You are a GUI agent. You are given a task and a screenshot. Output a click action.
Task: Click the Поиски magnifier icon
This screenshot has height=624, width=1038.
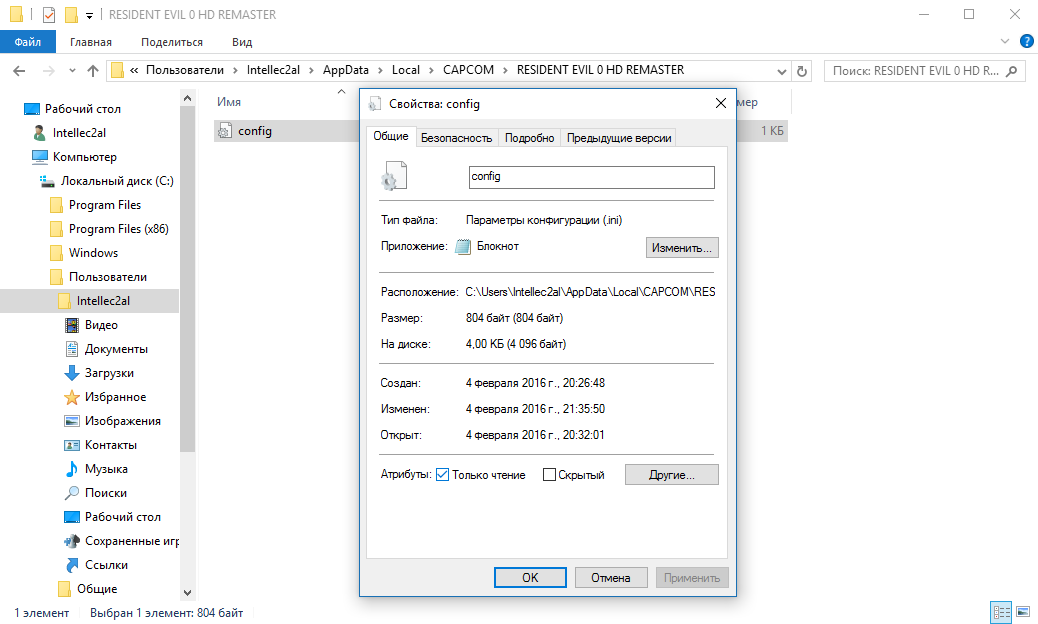pos(71,493)
